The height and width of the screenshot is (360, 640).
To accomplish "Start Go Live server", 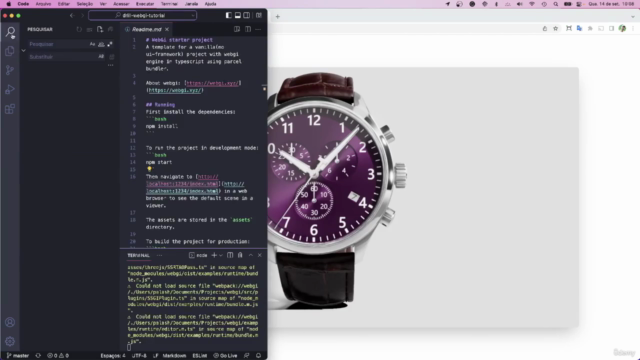I will [225, 356].
